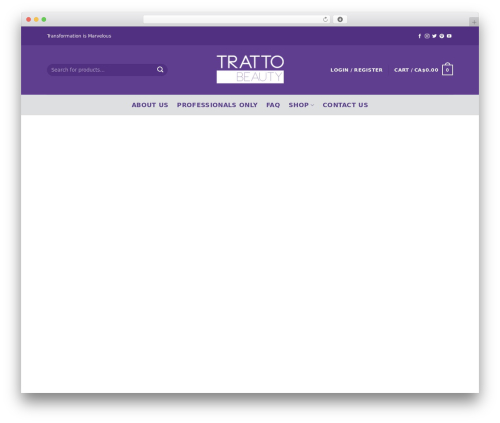Viewport: 500px width, 423px height.
Task: Select the Transformation is Marvelous tagline
Action: pyautogui.click(x=79, y=36)
